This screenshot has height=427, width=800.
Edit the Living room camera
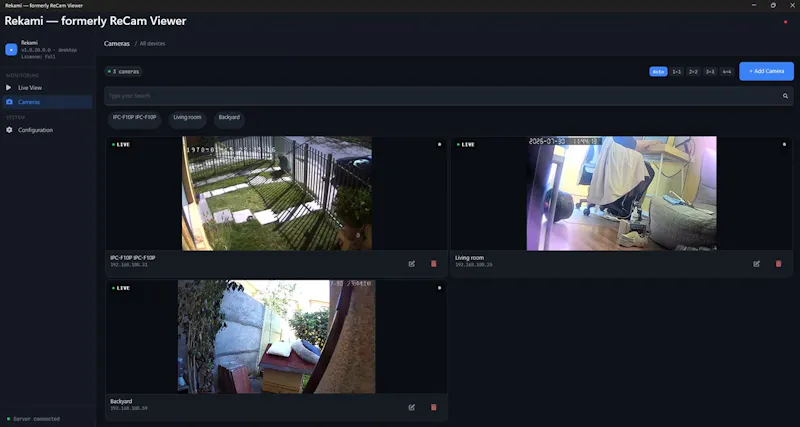(x=757, y=264)
